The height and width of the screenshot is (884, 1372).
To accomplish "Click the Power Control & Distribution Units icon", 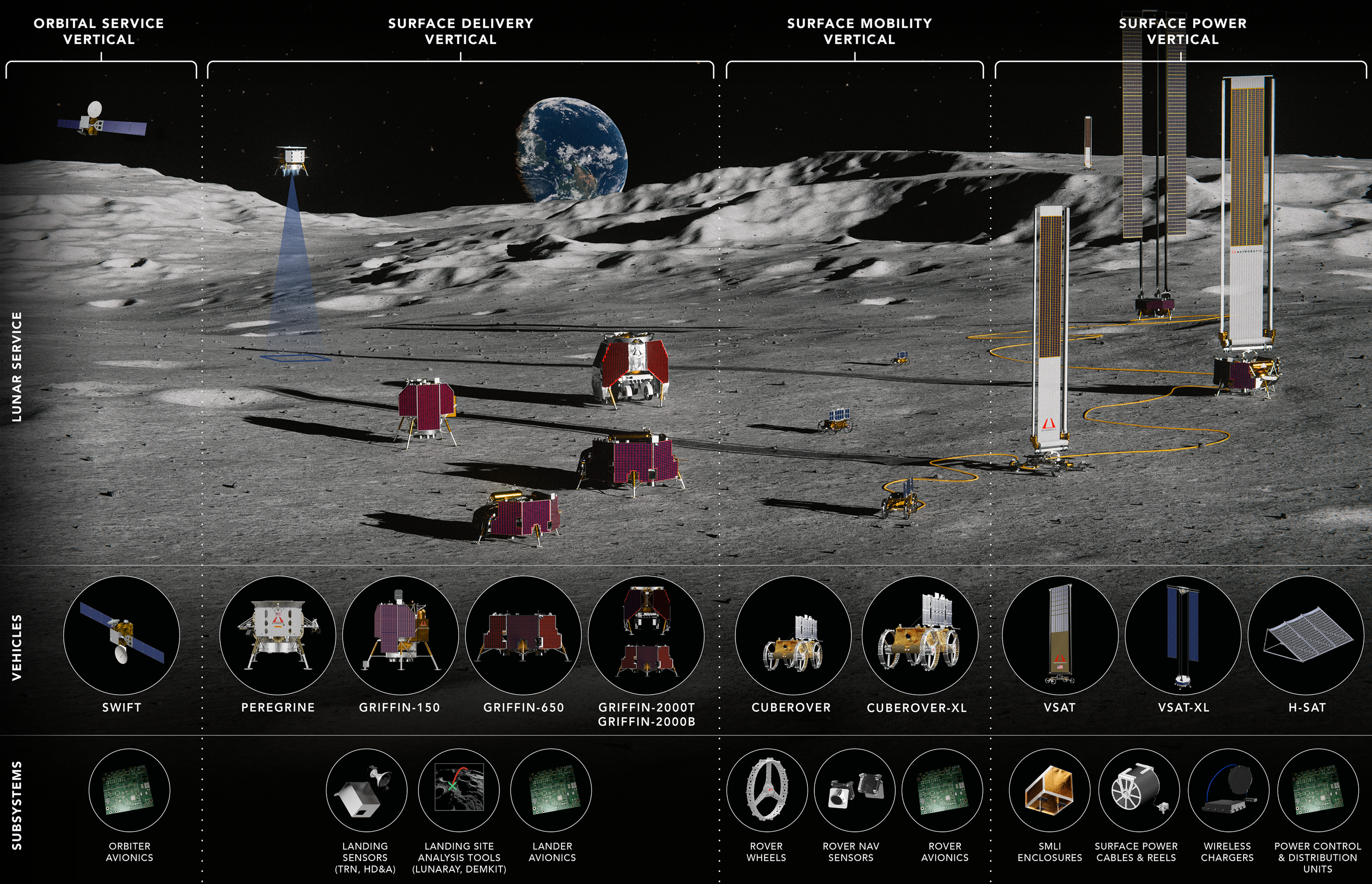I will coord(1319,790).
